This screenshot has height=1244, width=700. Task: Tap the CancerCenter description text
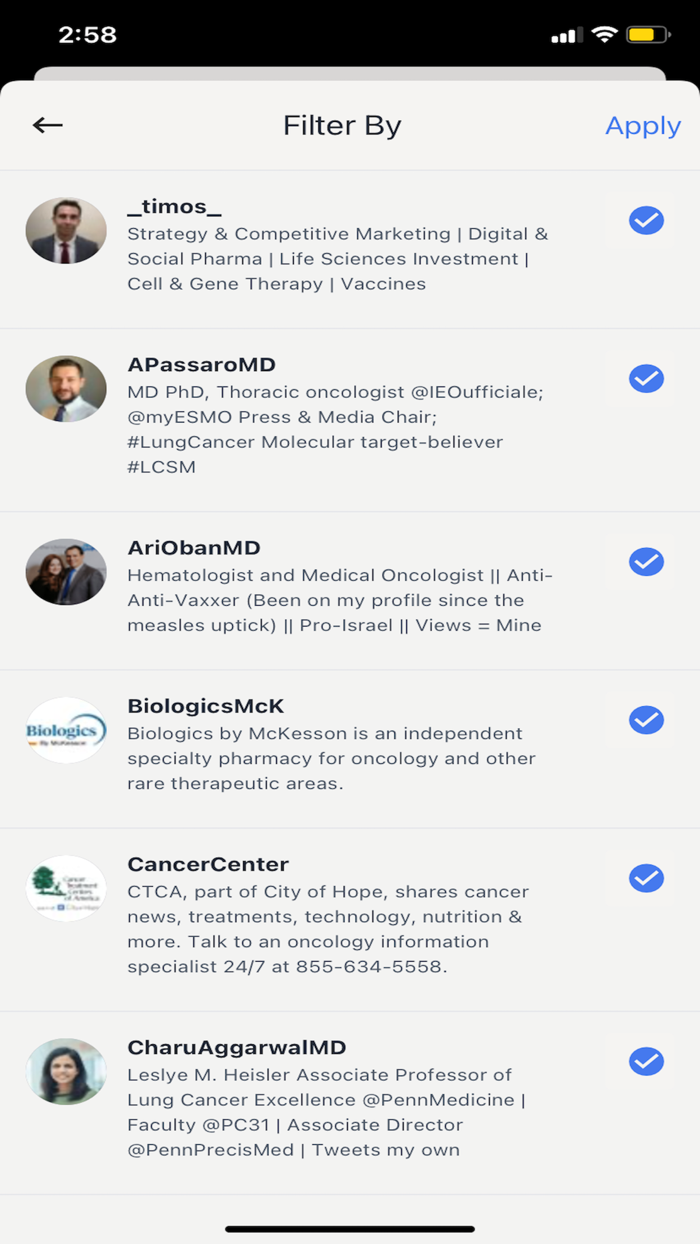[328, 929]
